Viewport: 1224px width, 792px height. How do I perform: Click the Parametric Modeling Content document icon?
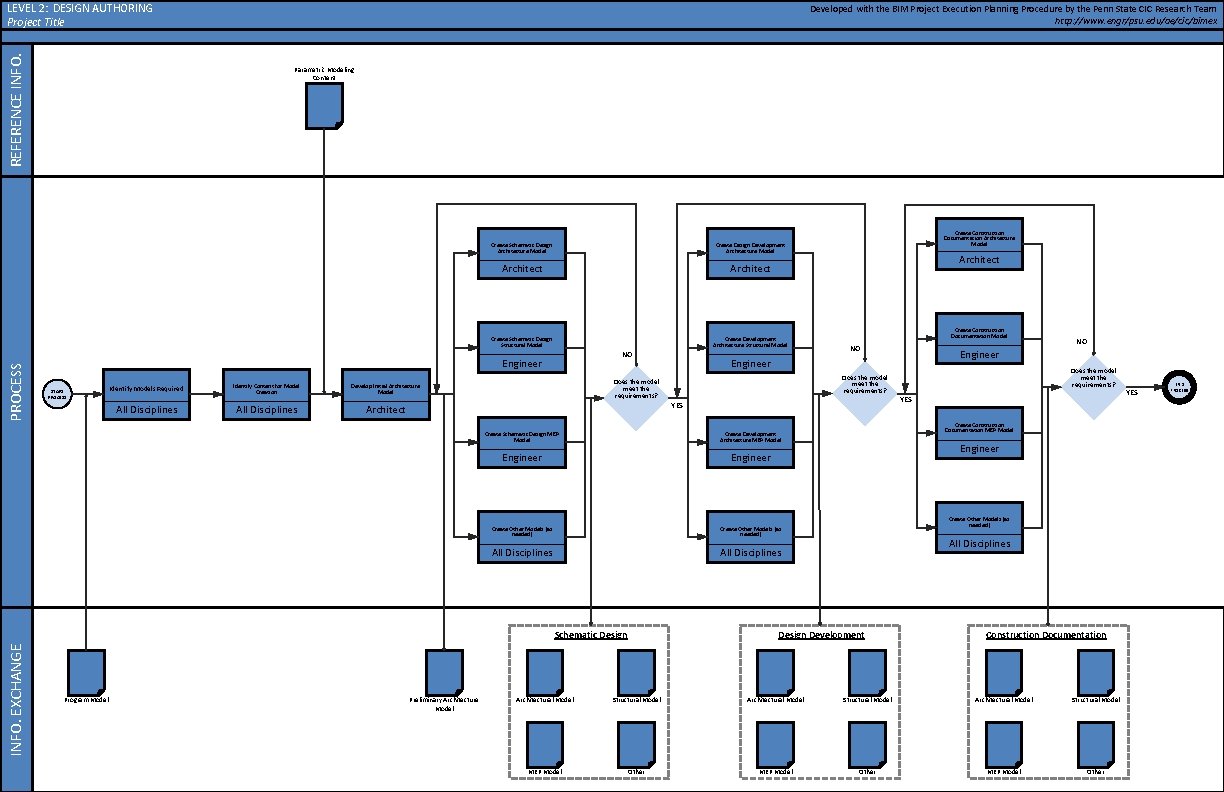click(322, 104)
